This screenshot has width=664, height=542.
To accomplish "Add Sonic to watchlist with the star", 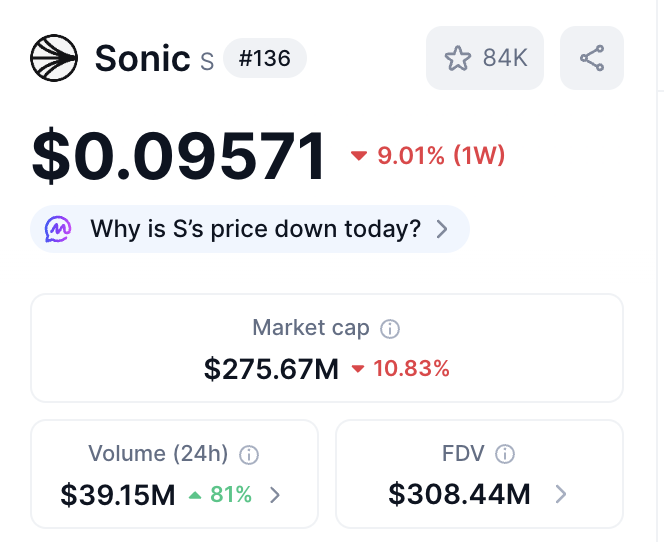I will pos(457,58).
